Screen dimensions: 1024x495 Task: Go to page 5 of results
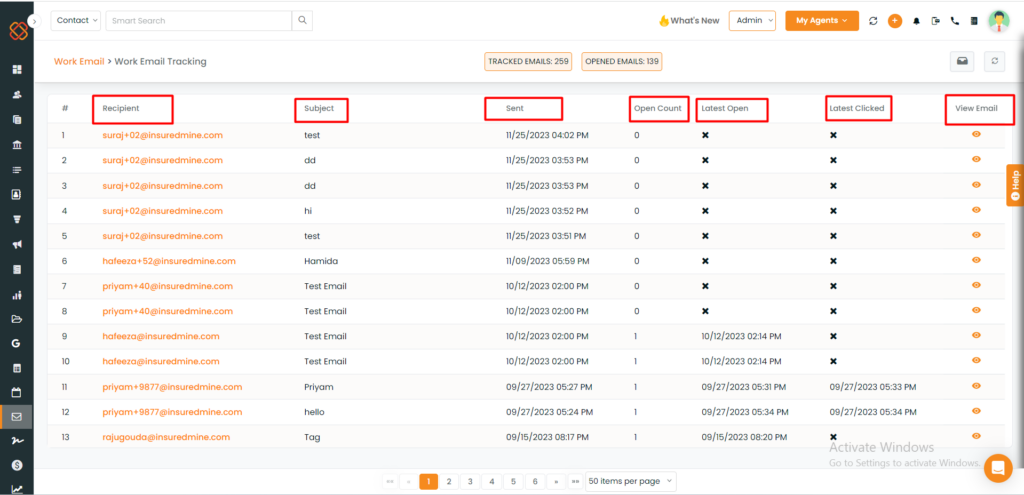[513, 481]
